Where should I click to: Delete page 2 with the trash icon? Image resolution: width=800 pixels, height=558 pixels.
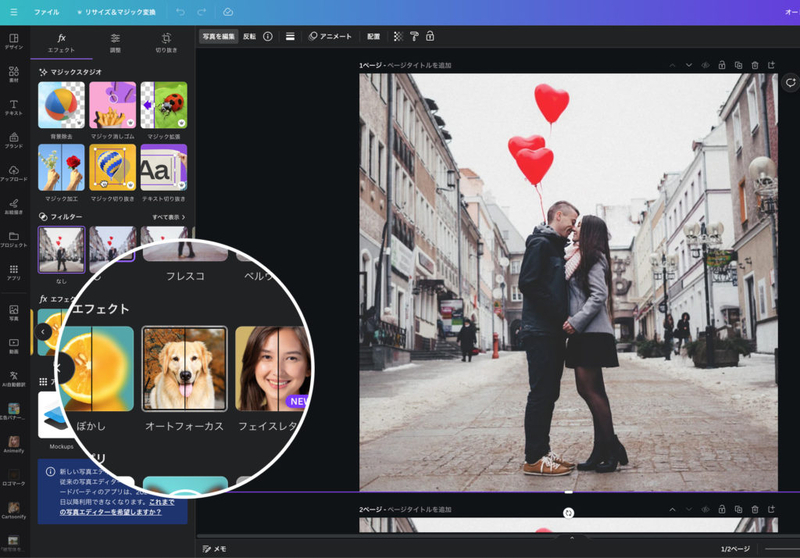pos(755,509)
